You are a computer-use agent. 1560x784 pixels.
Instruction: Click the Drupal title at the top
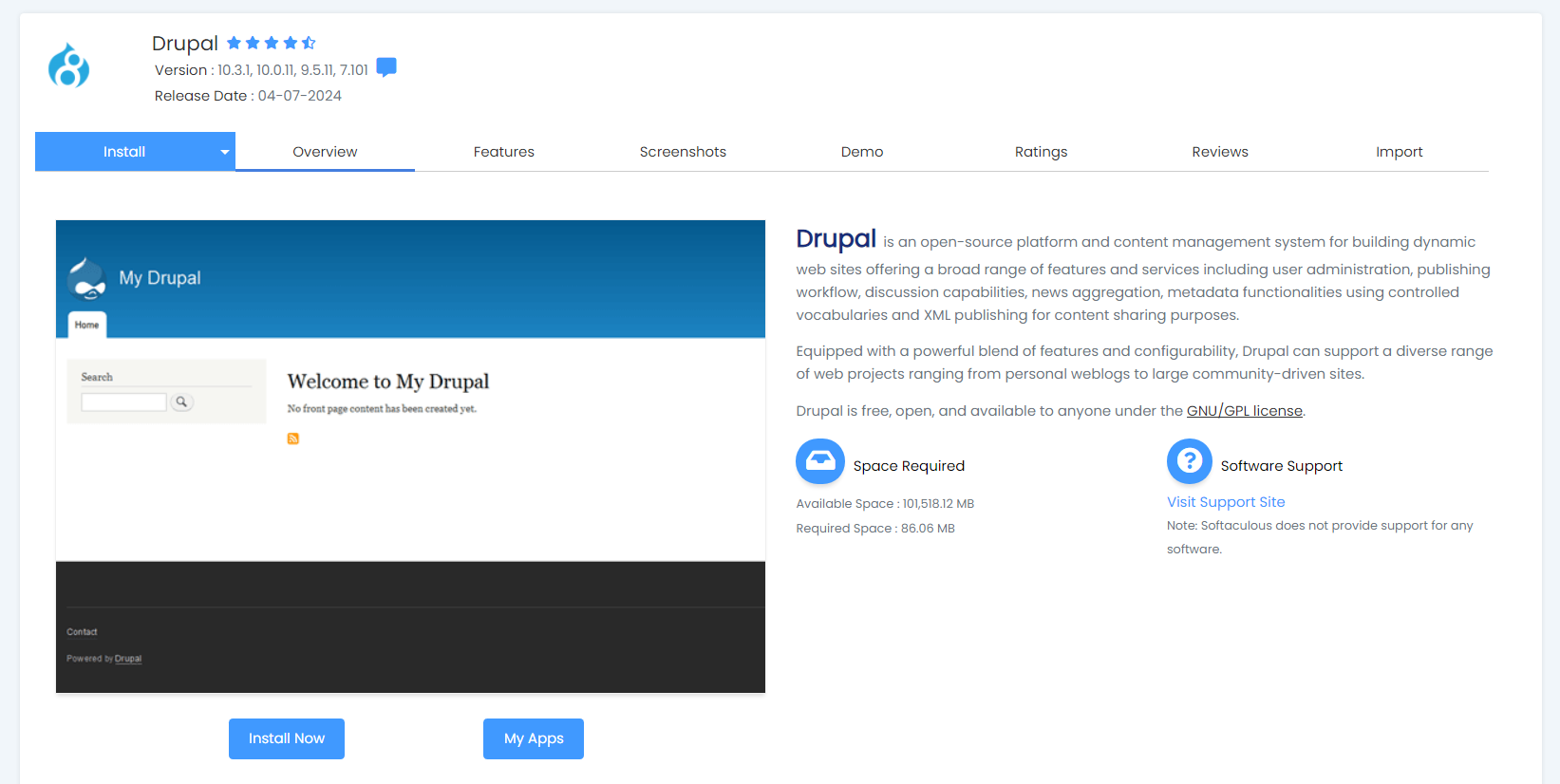tap(185, 44)
